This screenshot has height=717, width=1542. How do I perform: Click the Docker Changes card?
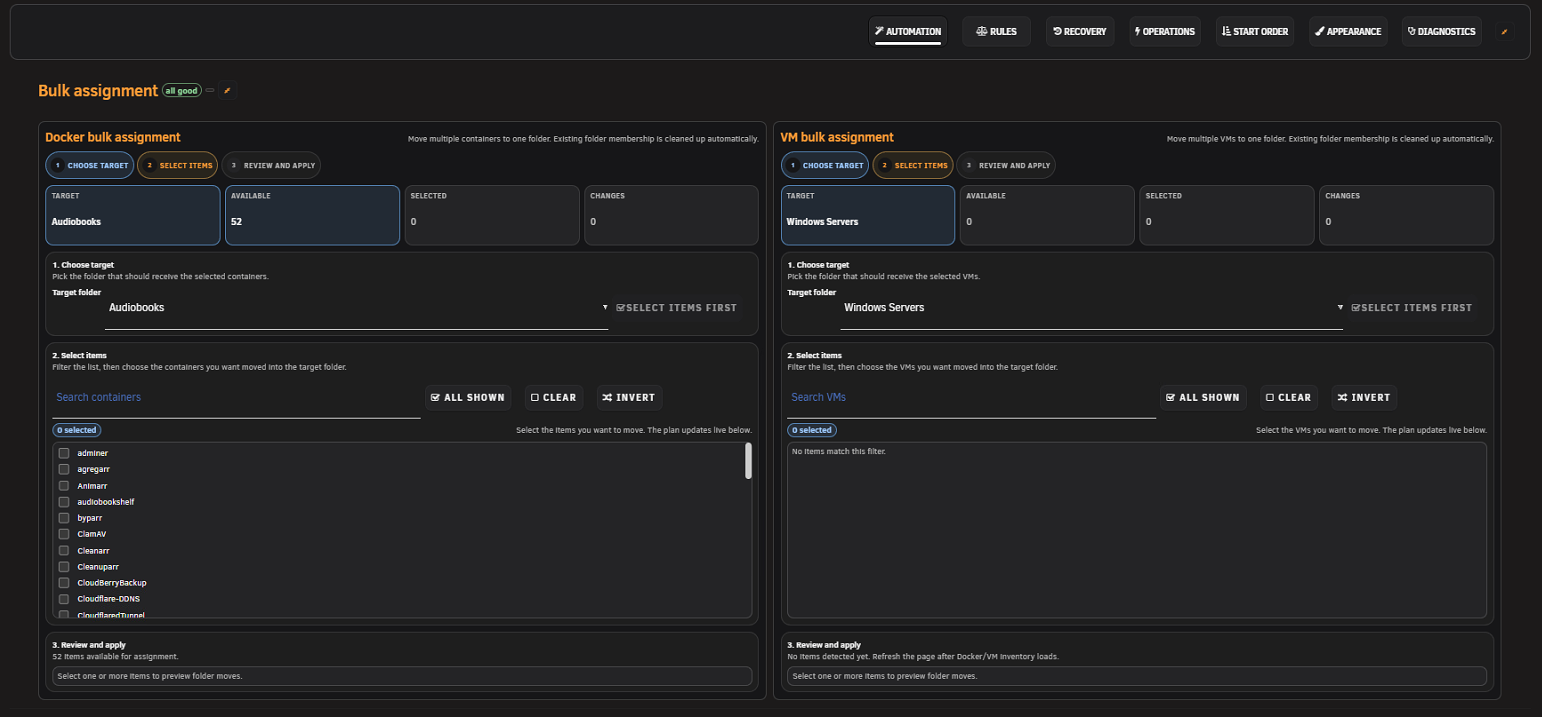pos(671,215)
